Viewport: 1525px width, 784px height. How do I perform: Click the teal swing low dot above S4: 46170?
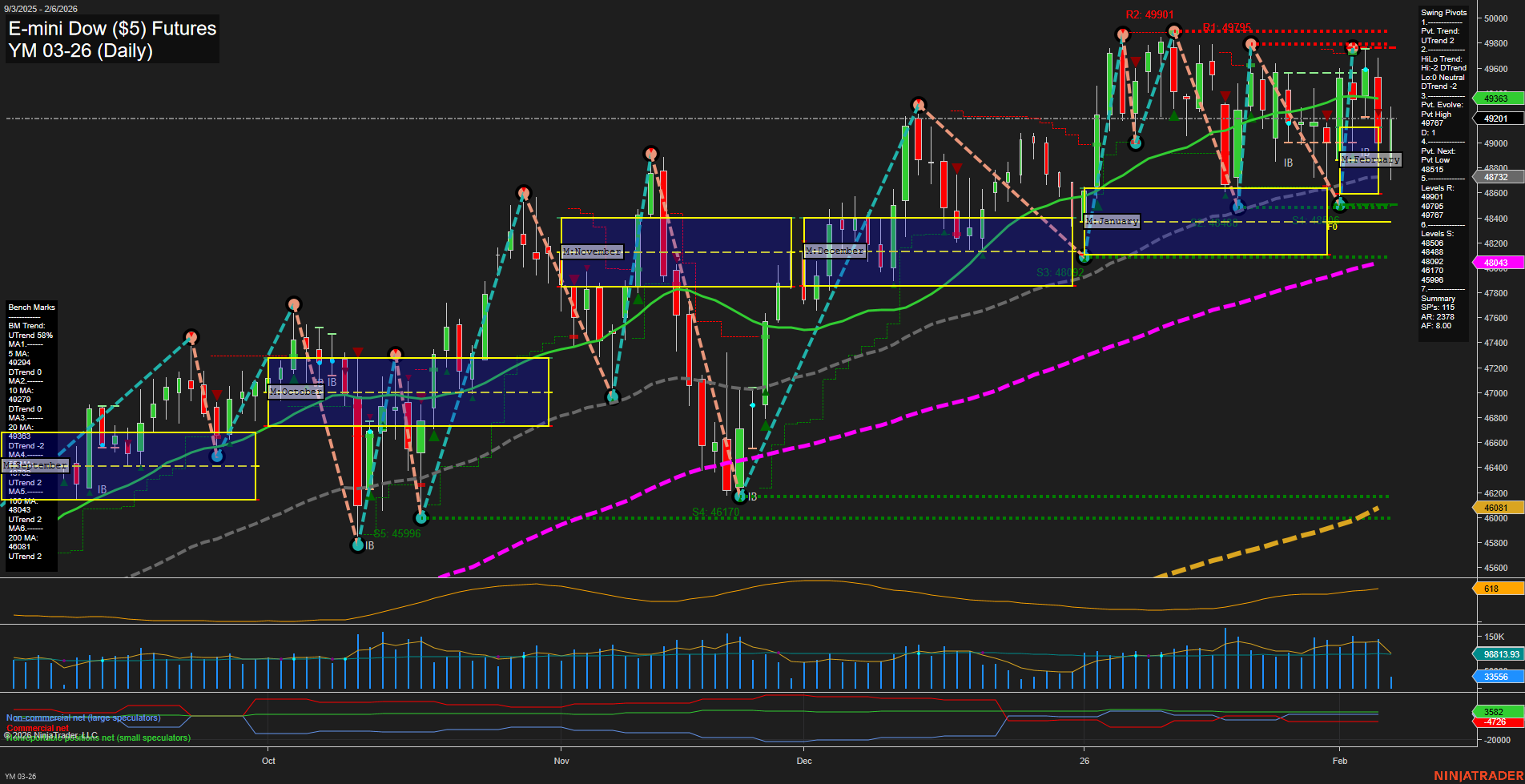click(741, 497)
